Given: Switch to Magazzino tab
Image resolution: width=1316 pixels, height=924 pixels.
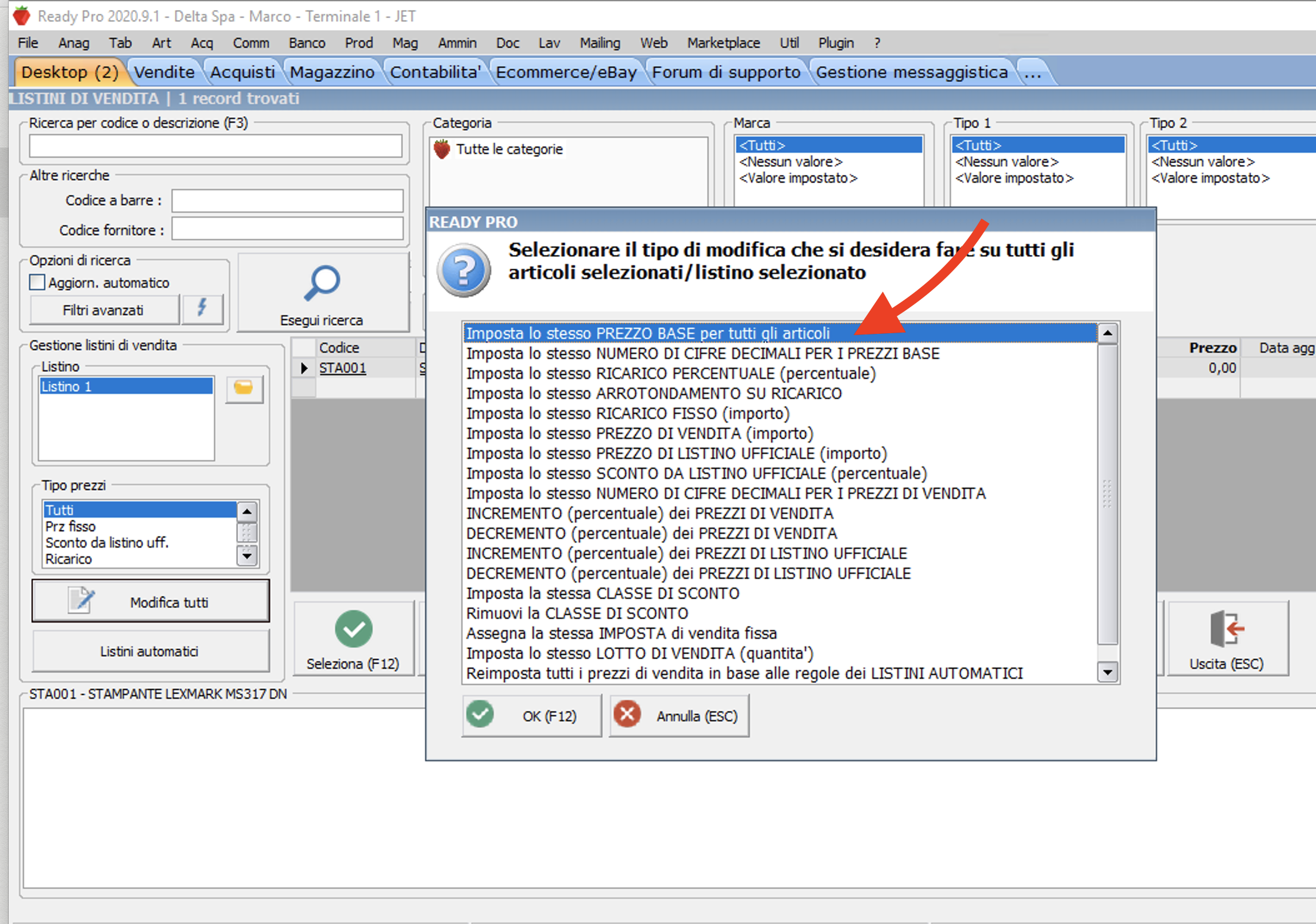Looking at the screenshot, I should (x=332, y=72).
